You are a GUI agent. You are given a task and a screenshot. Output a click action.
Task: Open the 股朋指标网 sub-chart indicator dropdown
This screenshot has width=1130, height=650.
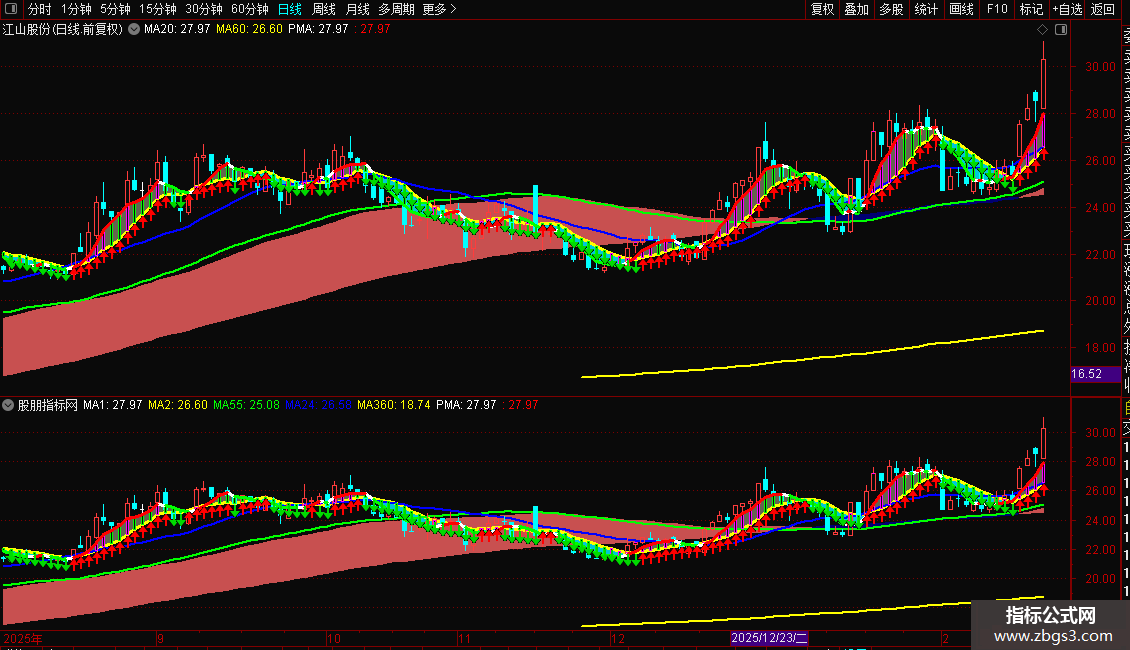click(x=8, y=405)
